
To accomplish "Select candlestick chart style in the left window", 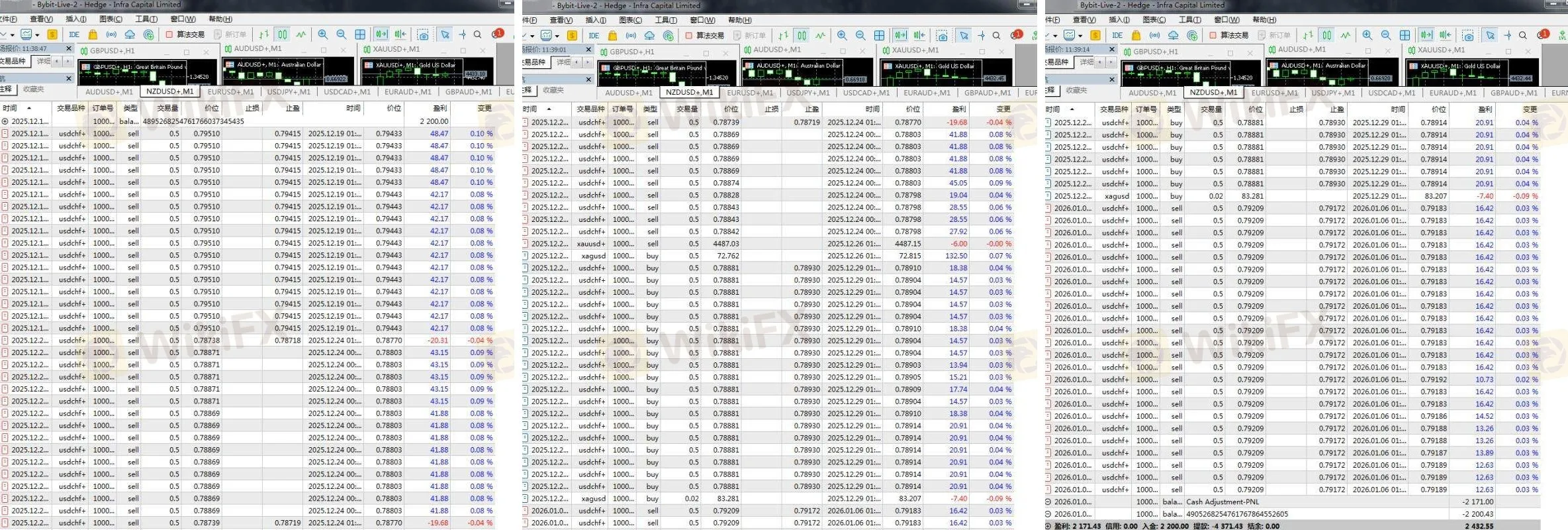I will pyautogui.click(x=283, y=34).
